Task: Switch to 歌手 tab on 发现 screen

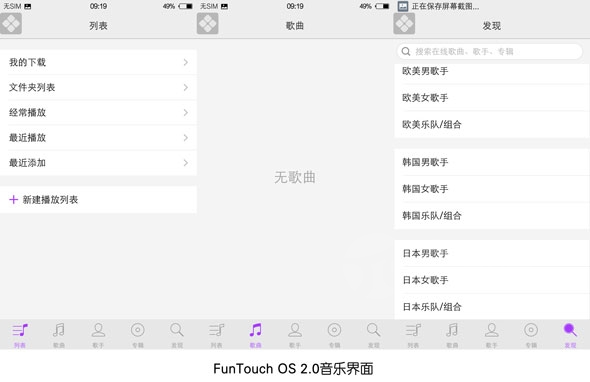Action: (x=492, y=335)
